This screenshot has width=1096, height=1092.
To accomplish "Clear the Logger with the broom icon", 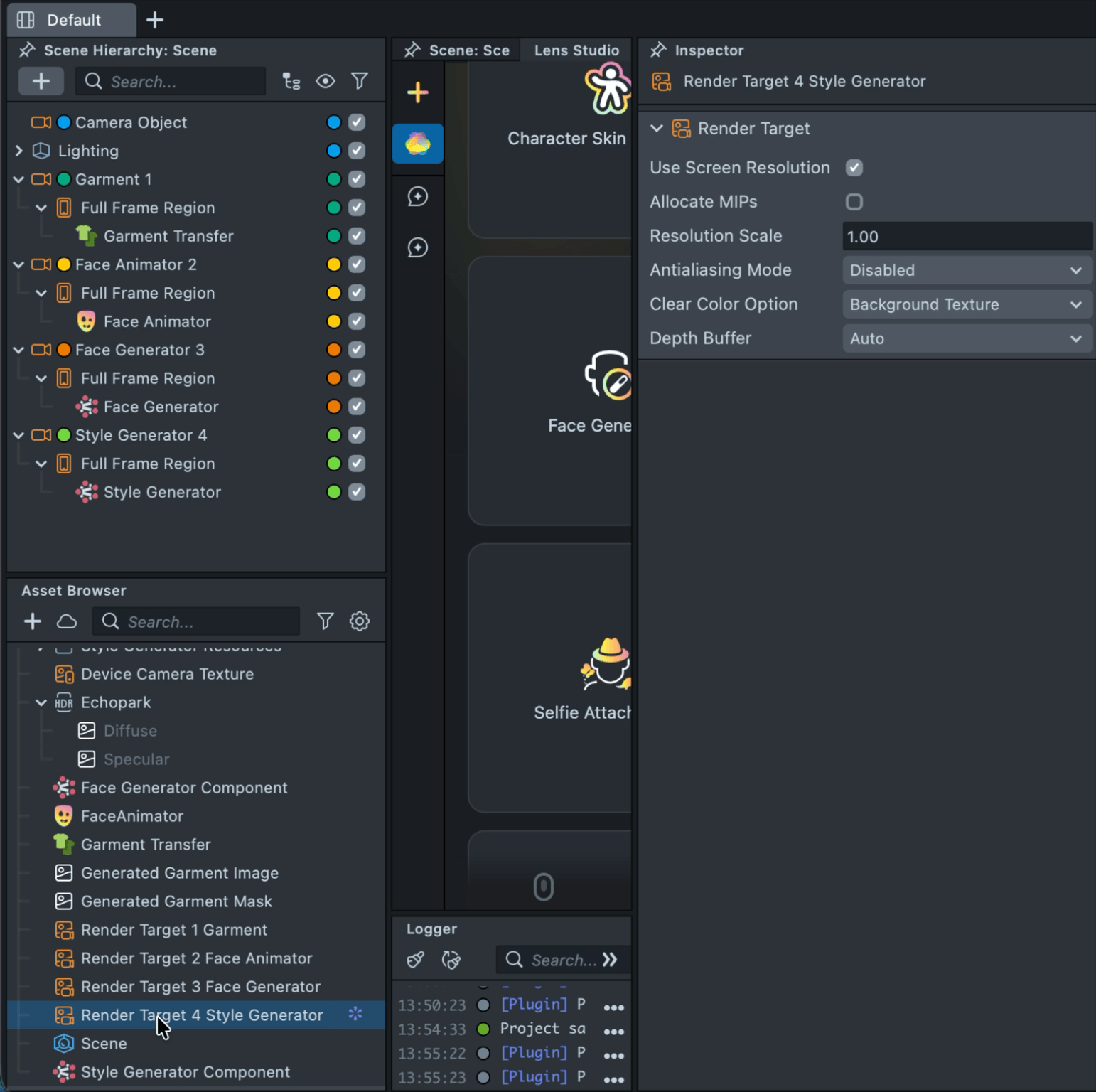I will [416, 960].
